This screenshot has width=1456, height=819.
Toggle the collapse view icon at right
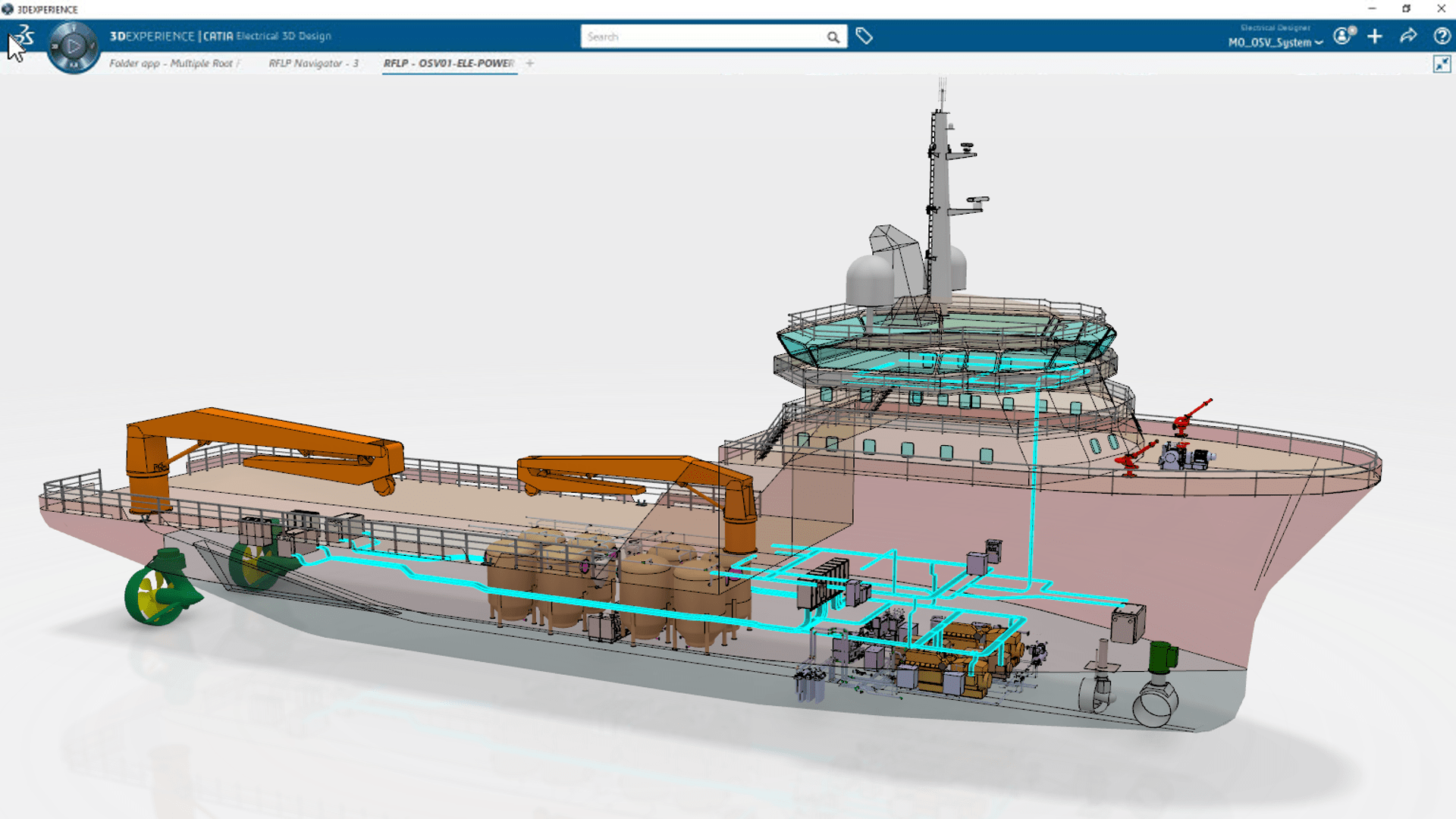pyautogui.click(x=1442, y=64)
